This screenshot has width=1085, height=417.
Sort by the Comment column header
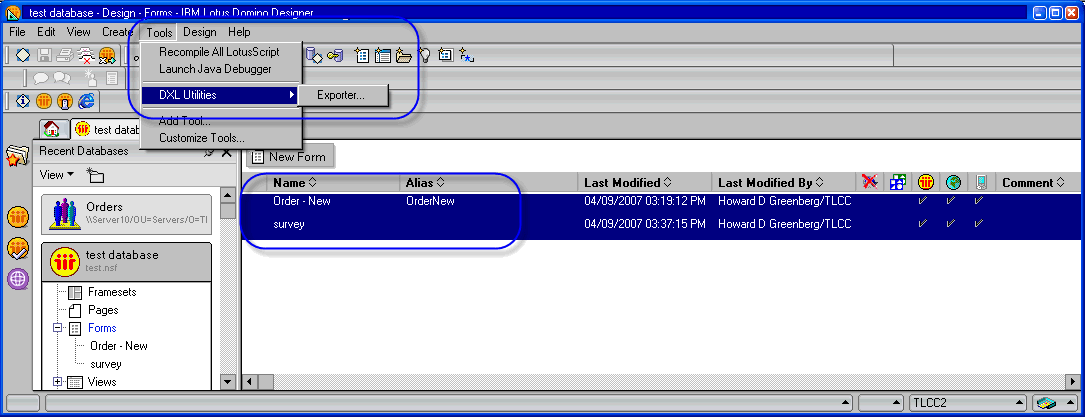tap(1034, 183)
